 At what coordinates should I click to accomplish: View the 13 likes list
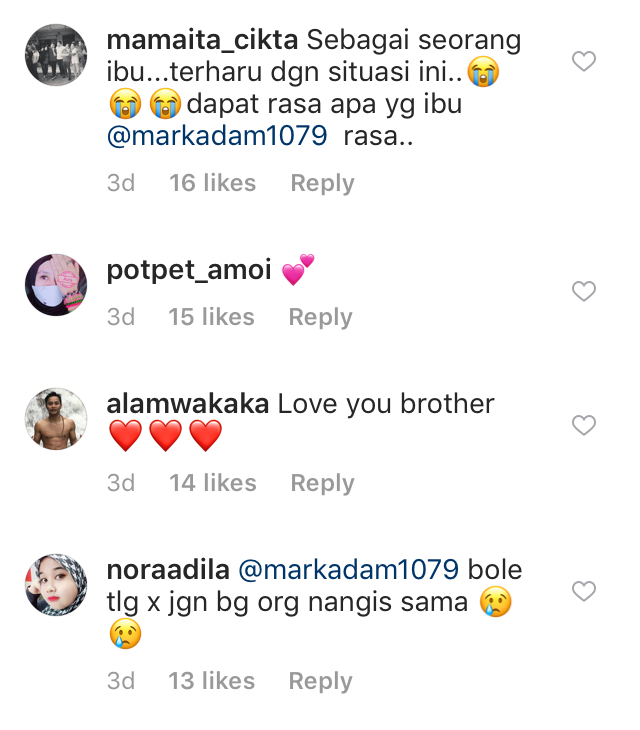(211, 681)
